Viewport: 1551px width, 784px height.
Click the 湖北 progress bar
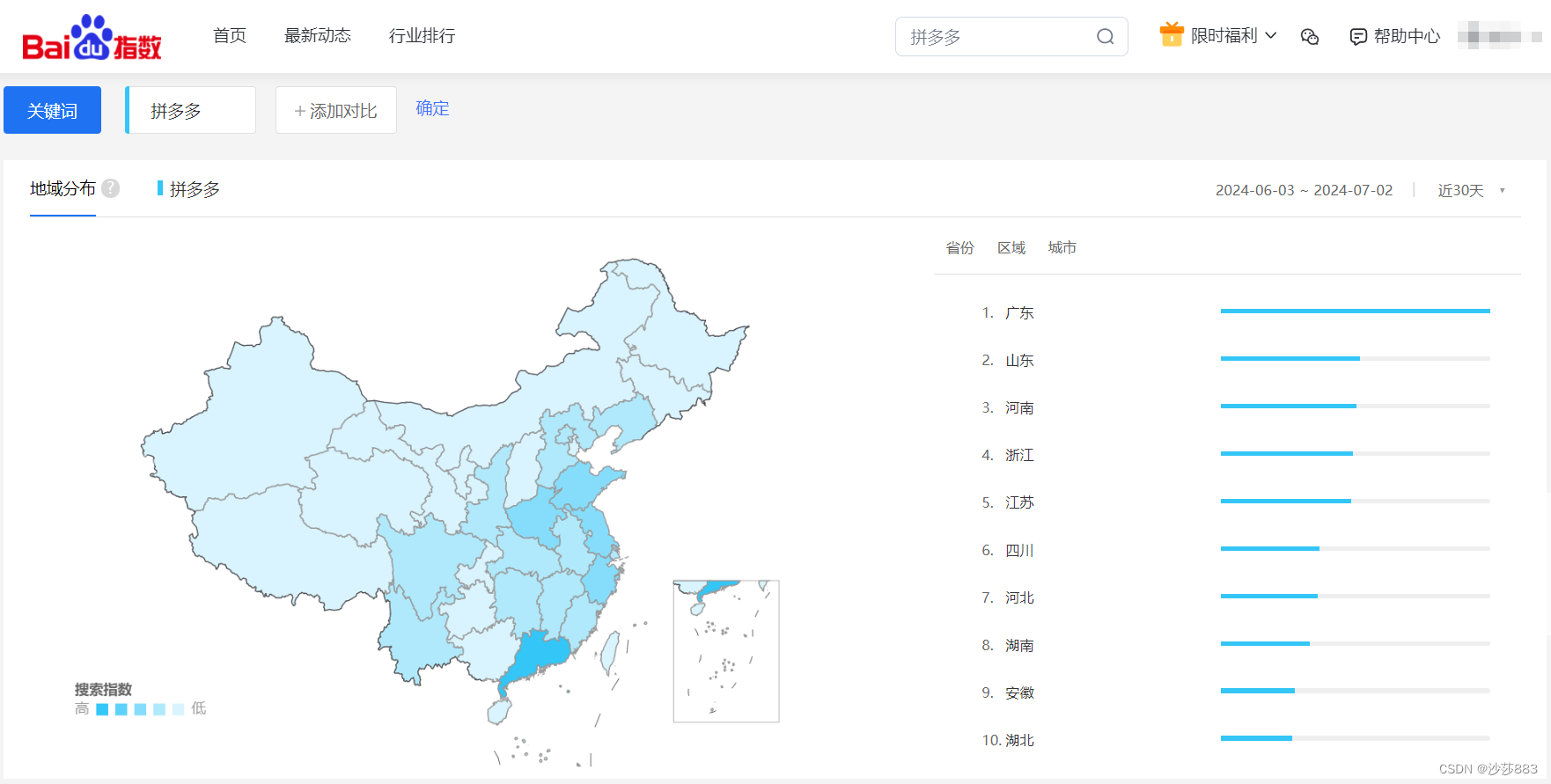(1355, 738)
